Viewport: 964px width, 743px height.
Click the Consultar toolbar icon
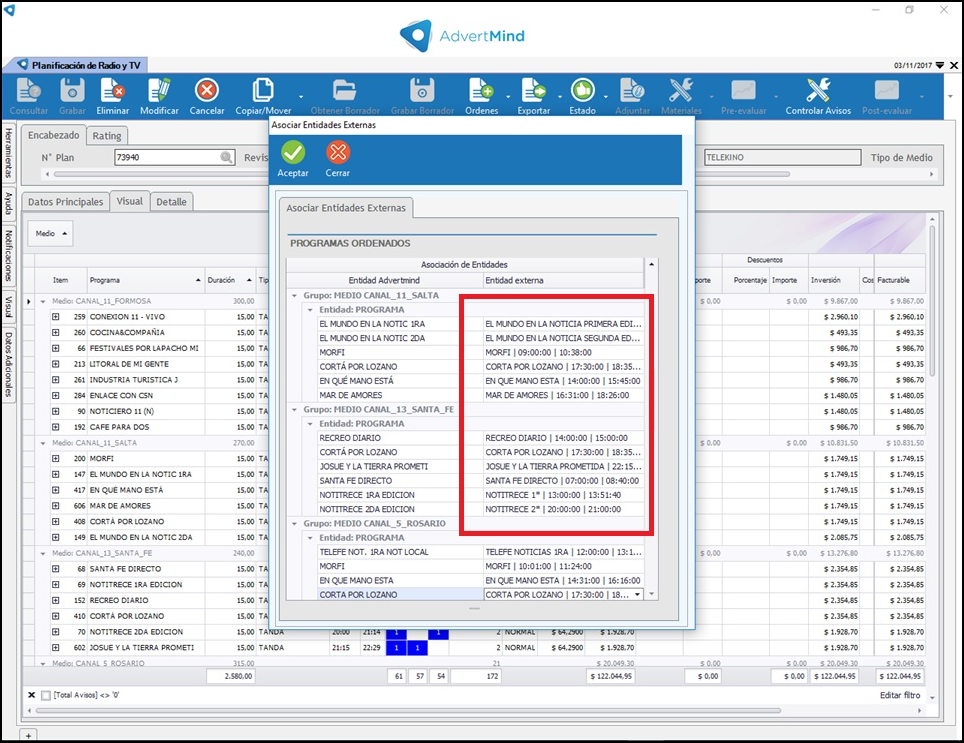[x=28, y=90]
